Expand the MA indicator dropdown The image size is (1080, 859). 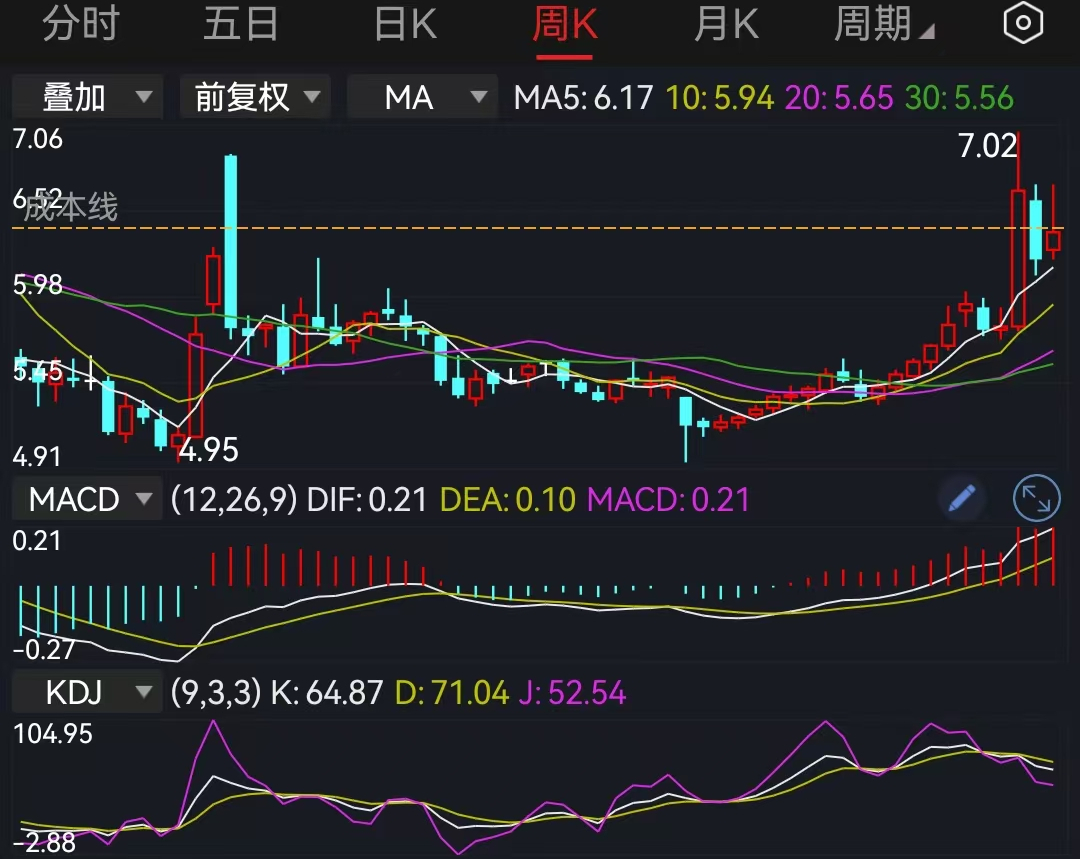click(x=422, y=97)
